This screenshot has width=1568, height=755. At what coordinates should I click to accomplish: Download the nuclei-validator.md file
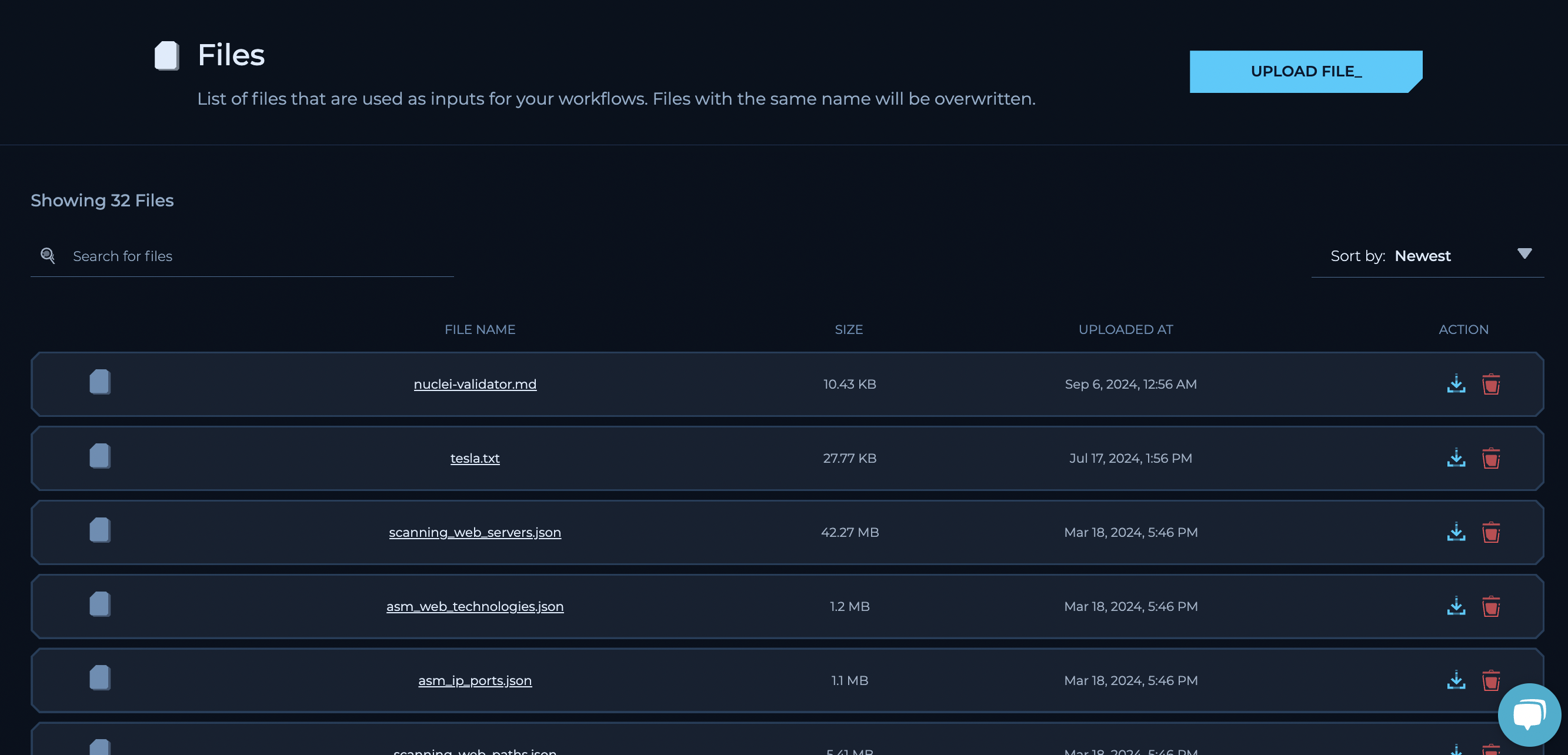pyautogui.click(x=1456, y=384)
